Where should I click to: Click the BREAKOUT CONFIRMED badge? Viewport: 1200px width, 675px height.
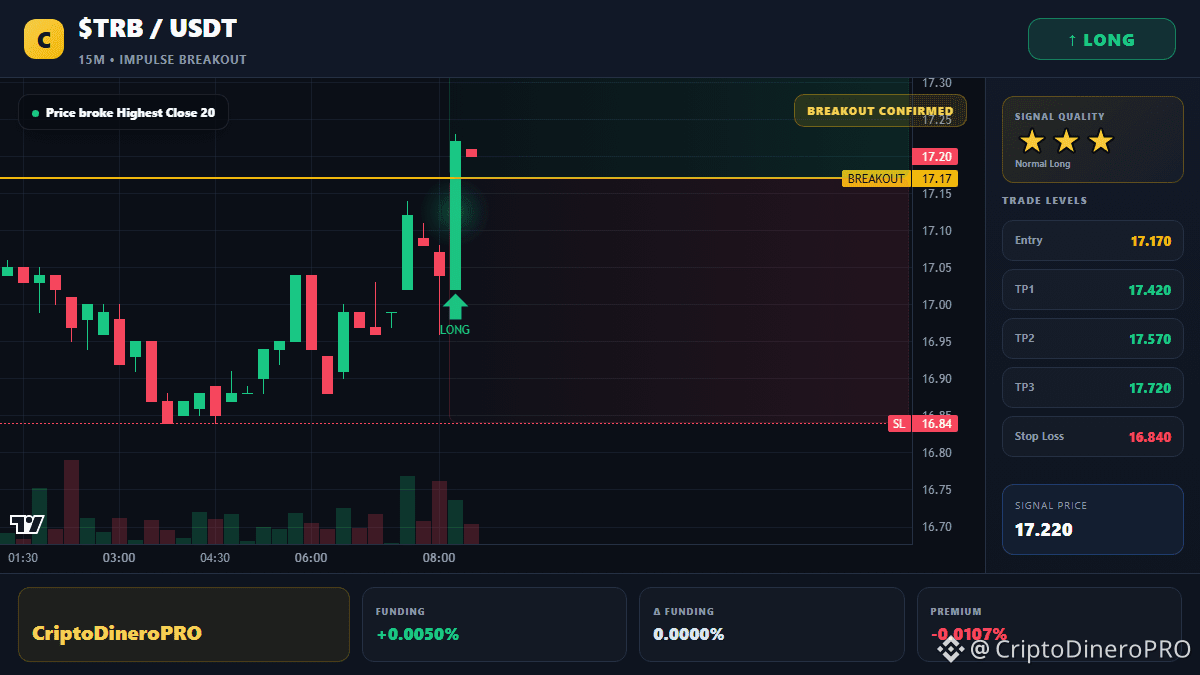pos(880,111)
